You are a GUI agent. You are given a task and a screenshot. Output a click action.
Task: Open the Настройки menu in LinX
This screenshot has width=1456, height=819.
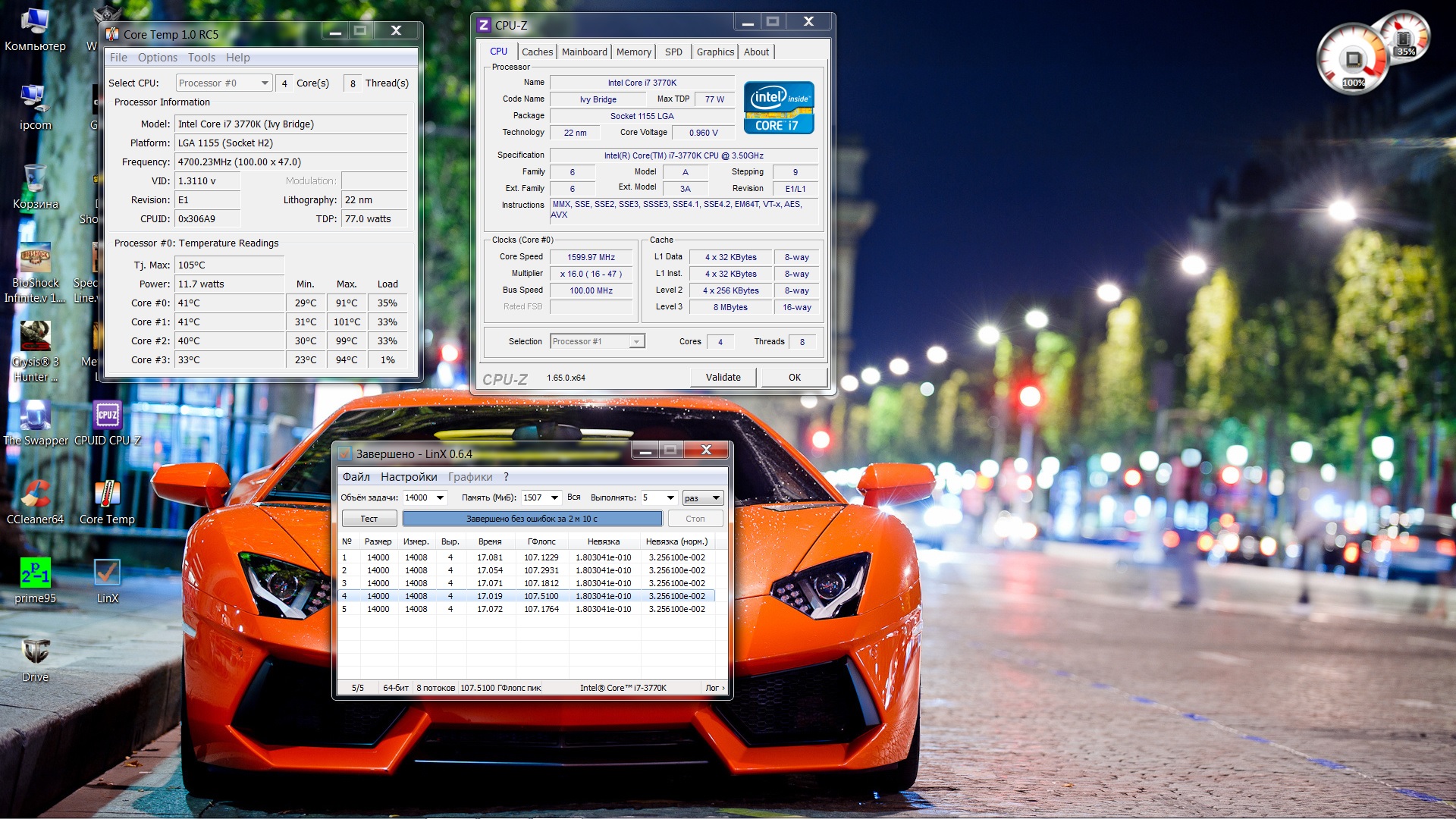[x=409, y=477]
